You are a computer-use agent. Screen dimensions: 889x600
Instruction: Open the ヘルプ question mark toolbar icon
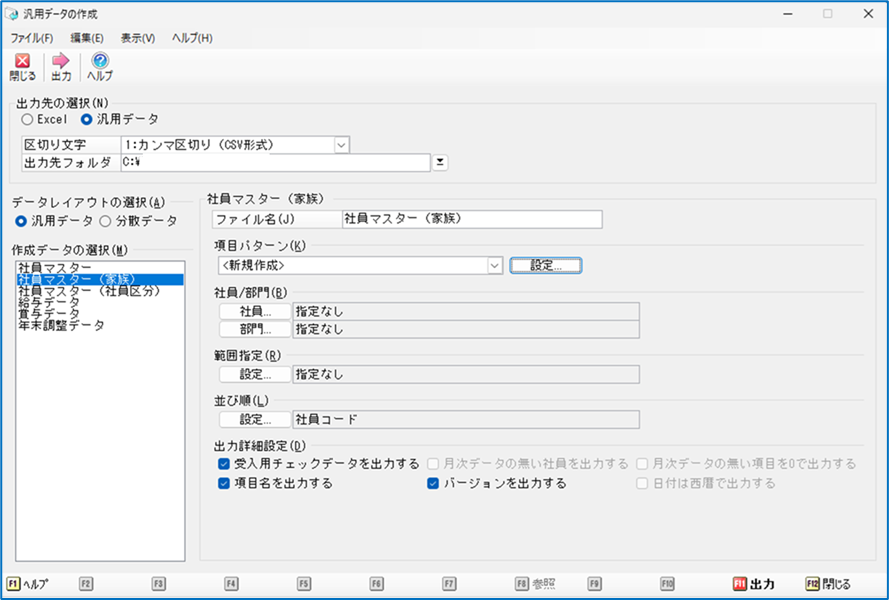click(x=100, y=62)
